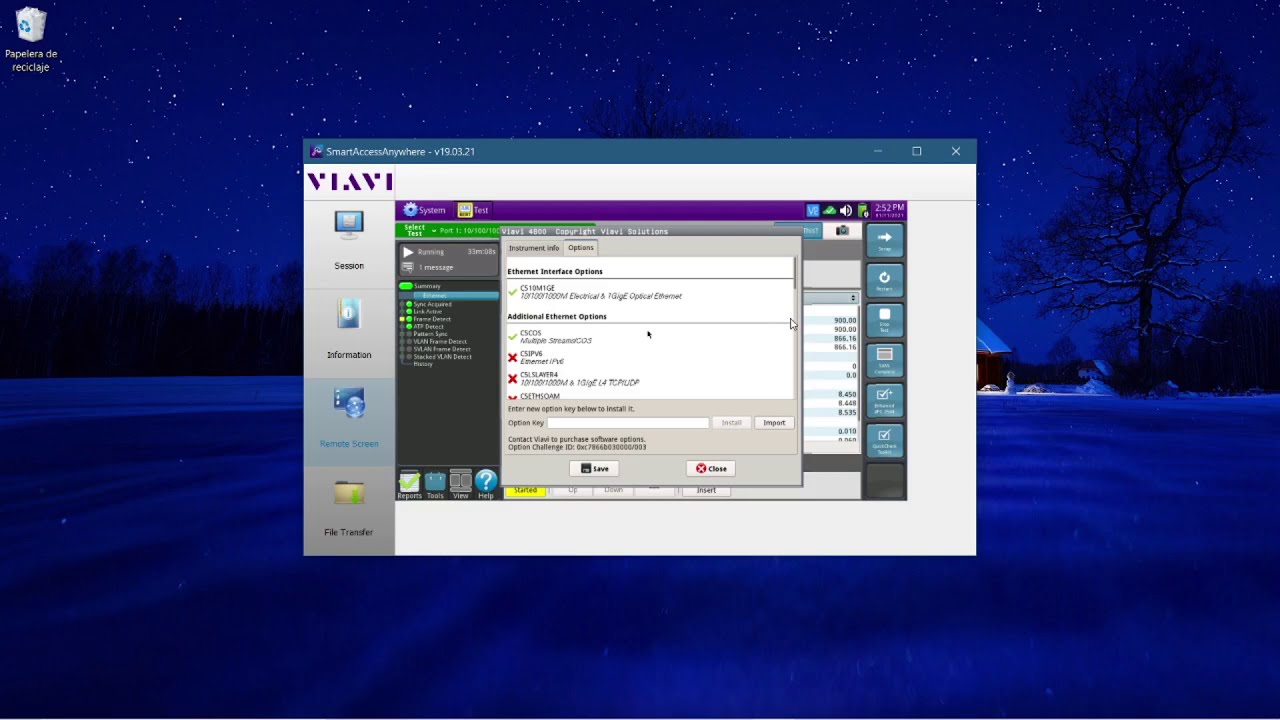Open the results category dropdown arrows
Image resolution: width=1280 pixels, height=720 pixels.
pos(853,298)
